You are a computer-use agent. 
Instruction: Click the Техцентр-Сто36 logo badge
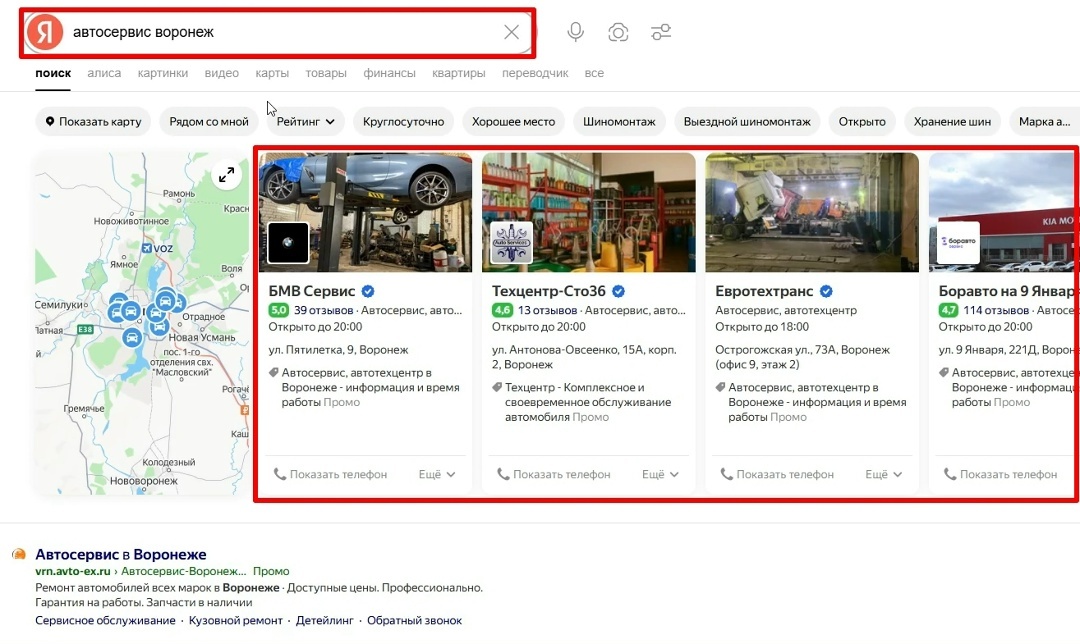coord(511,242)
